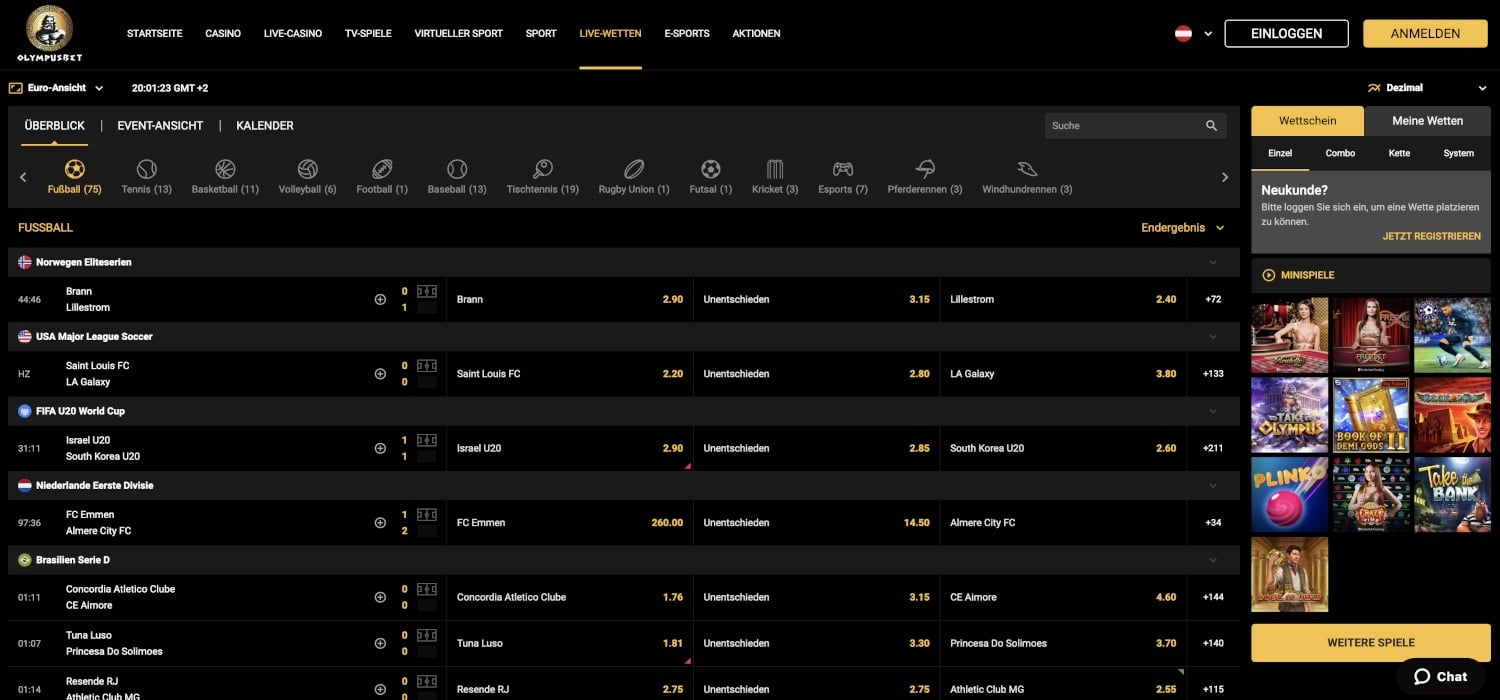
Task: Open the Take the Bank game thumbnail
Action: coord(1452,494)
